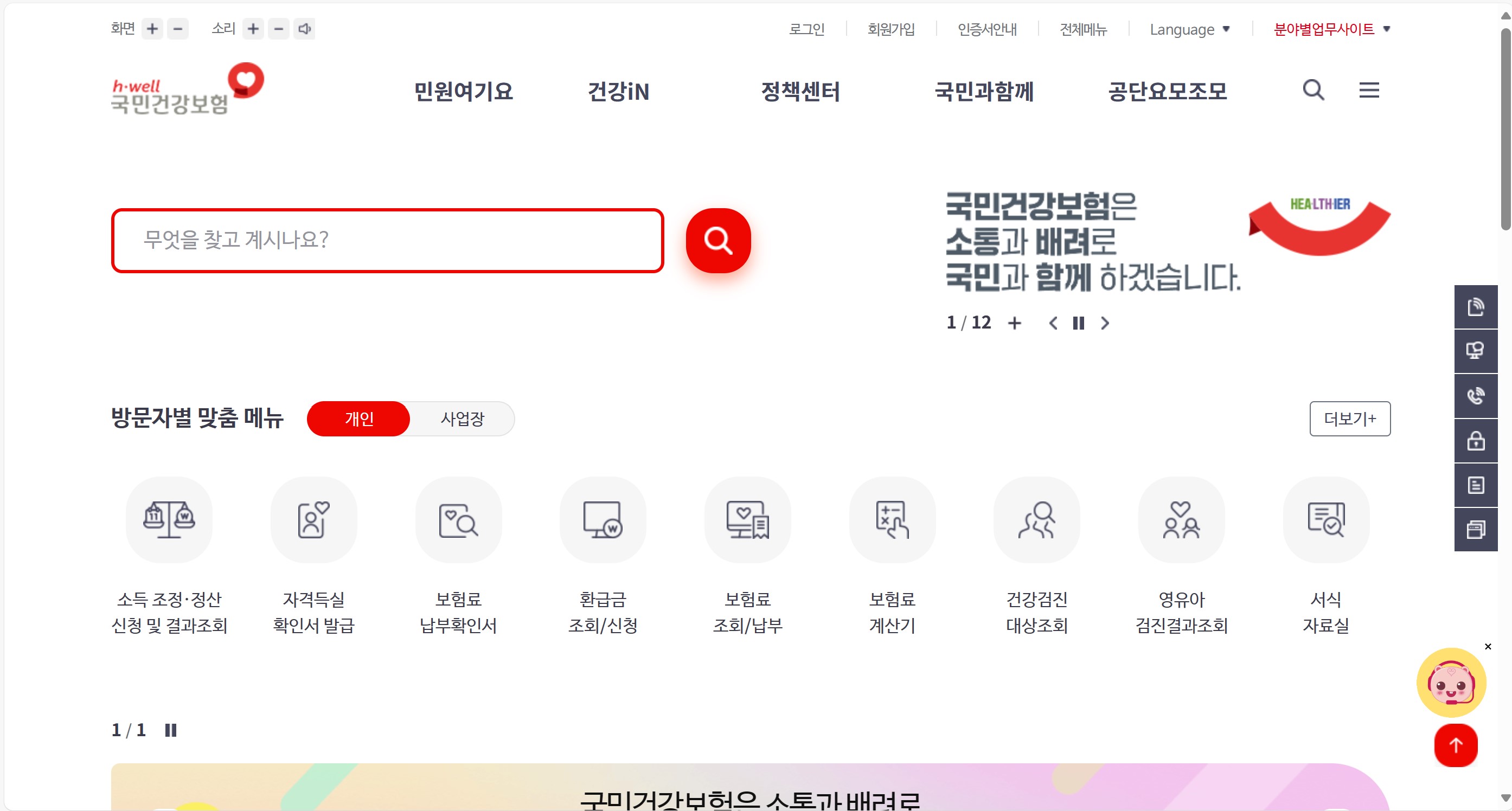The height and width of the screenshot is (811, 1512).
Task: Click sidebar stacked windows icon
Action: (x=1476, y=530)
